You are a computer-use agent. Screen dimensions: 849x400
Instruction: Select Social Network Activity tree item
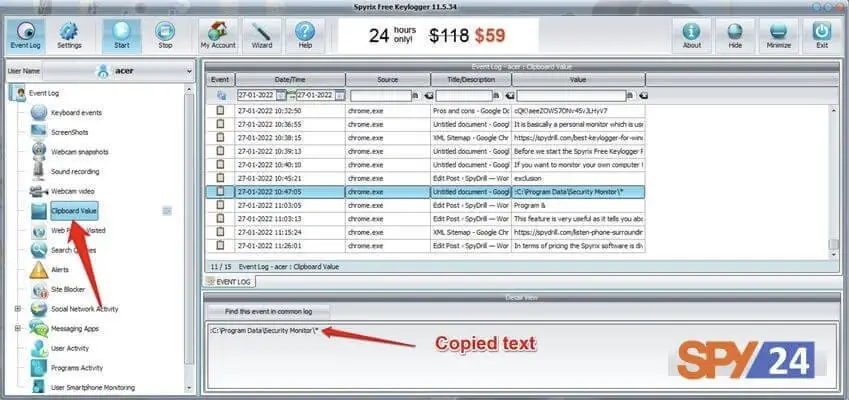tap(84, 309)
